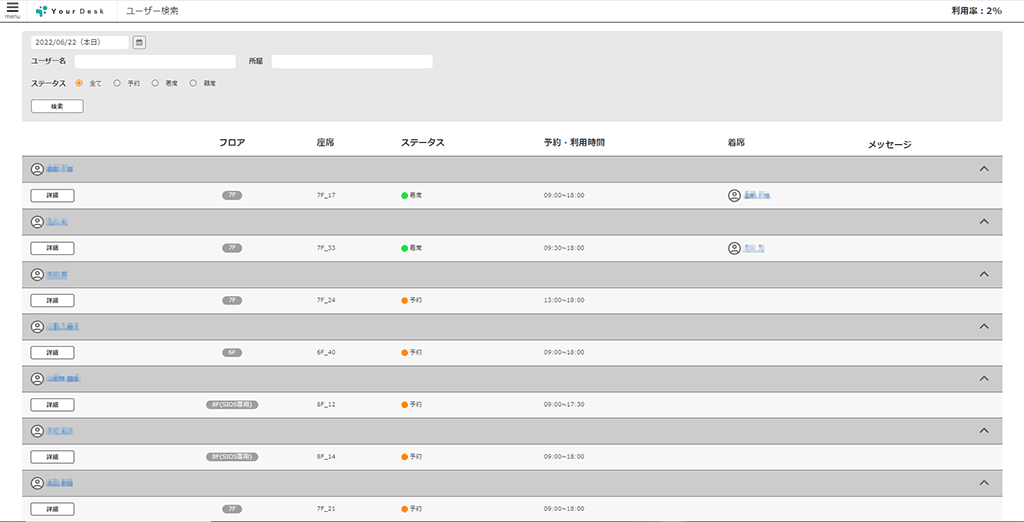This screenshot has width=1024, height=522.
Task: Click the ユーザー名 input field
Action: click(154, 62)
